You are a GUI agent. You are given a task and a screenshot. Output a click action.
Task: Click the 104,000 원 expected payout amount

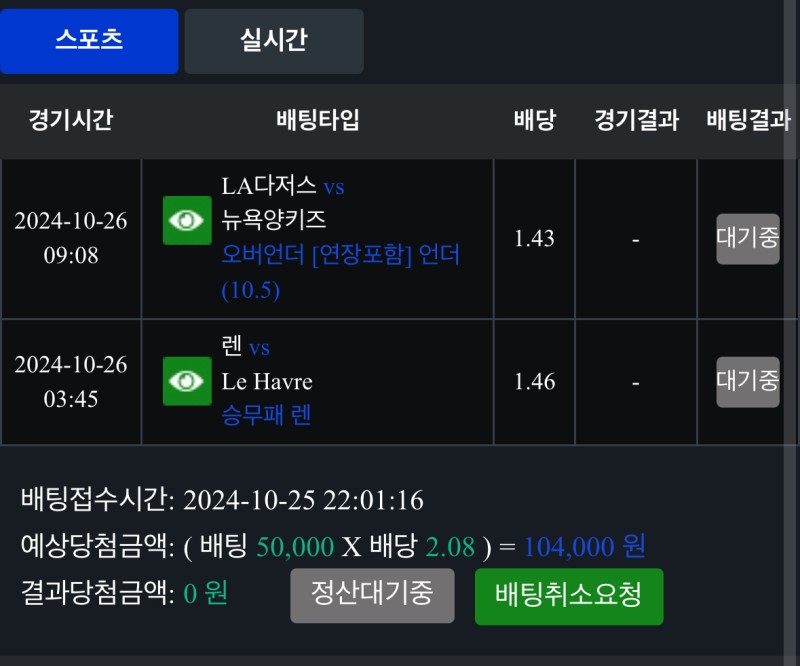(584, 546)
